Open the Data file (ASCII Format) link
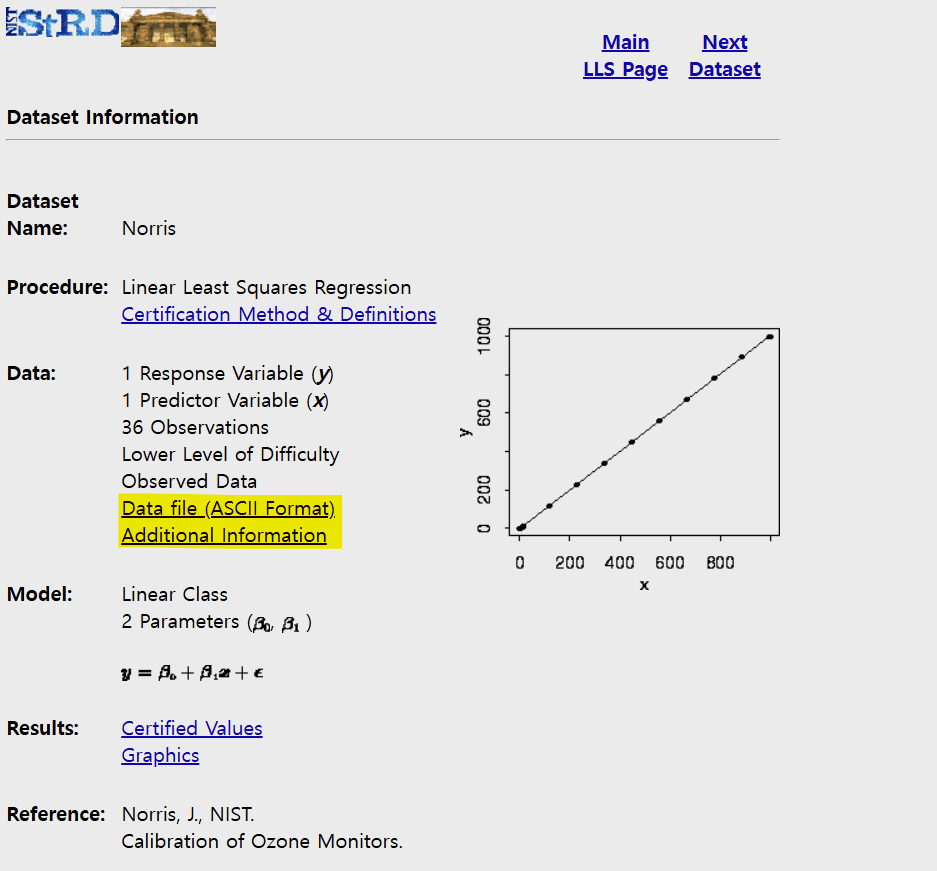The image size is (937, 871). (228, 508)
